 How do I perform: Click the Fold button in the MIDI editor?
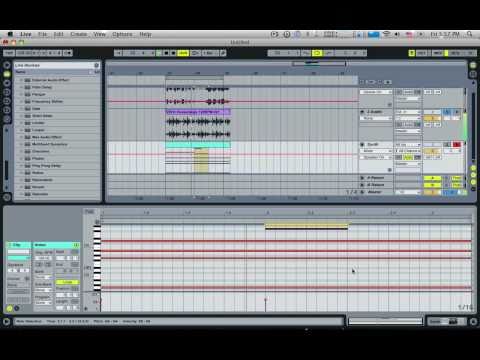pos(89,211)
